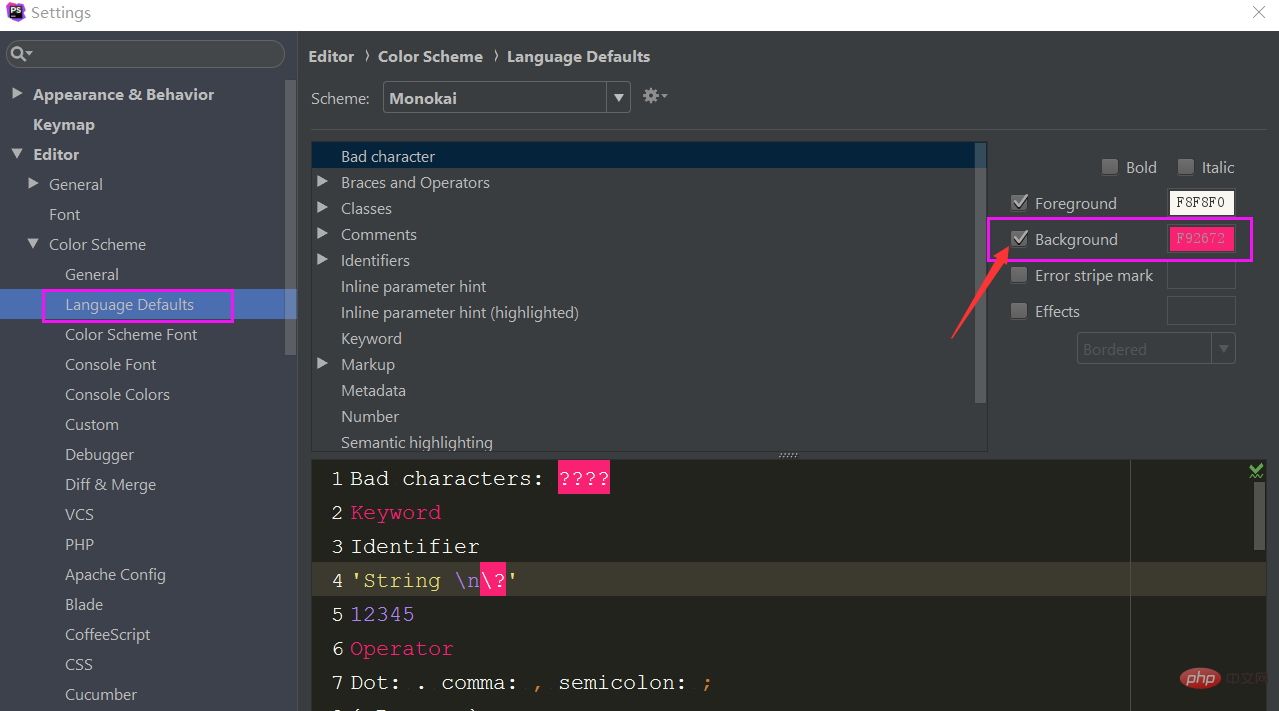This screenshot has width=1279, height=711.
Task: Click Editor in the breadcrumb
Action: (331, 56)
